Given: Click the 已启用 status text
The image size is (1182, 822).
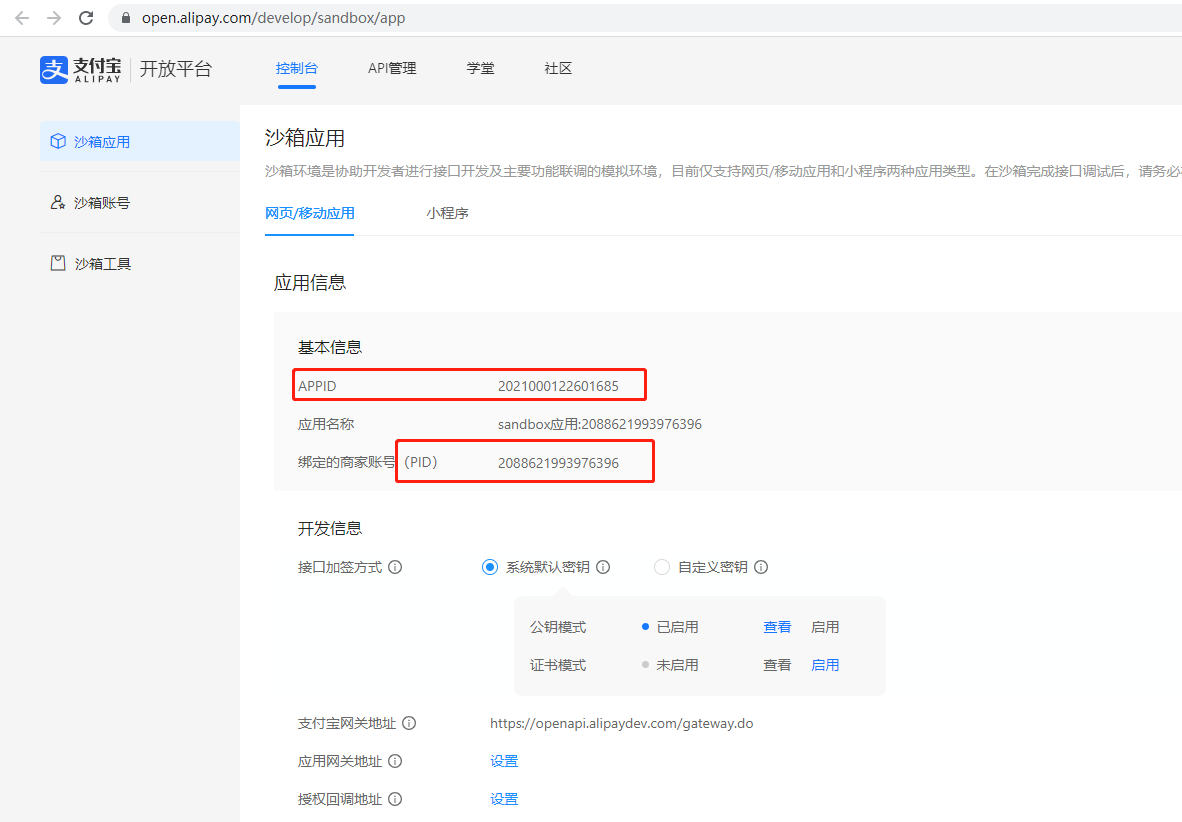Looking at the screenshot, I should click(678, 627).
